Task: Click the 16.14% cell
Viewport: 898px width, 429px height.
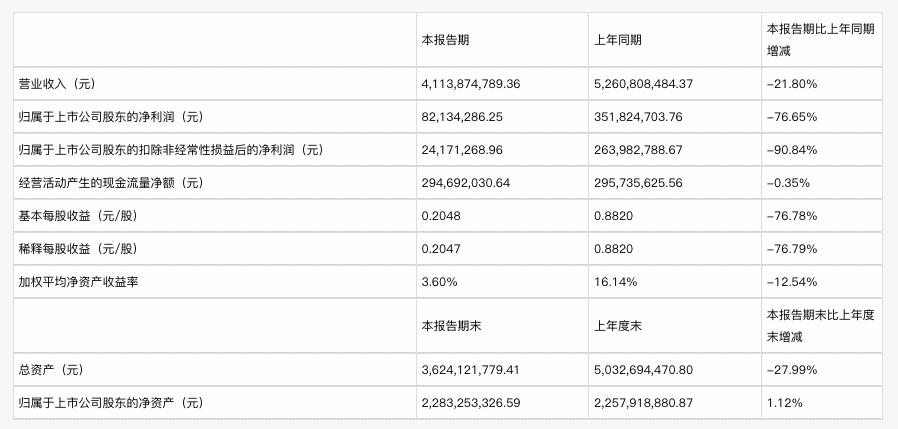Action: [612, 282]
